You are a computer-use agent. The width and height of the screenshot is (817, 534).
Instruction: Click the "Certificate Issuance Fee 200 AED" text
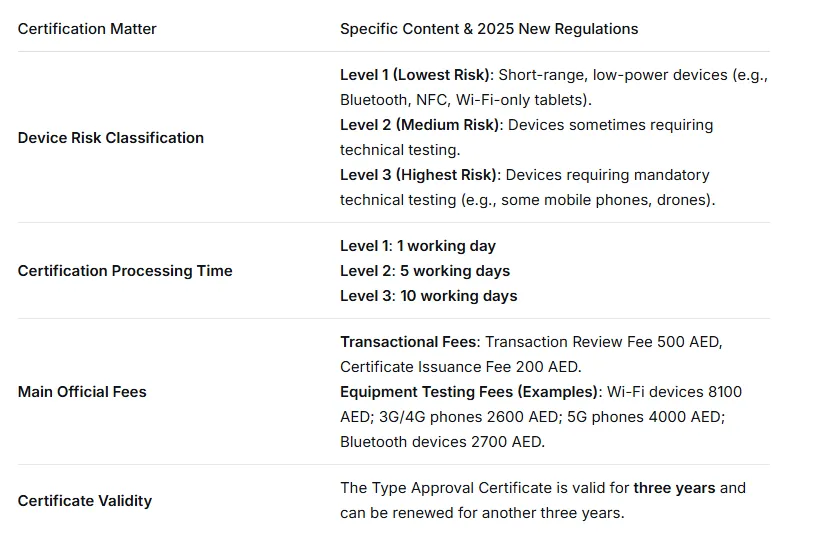click(458, 367)
